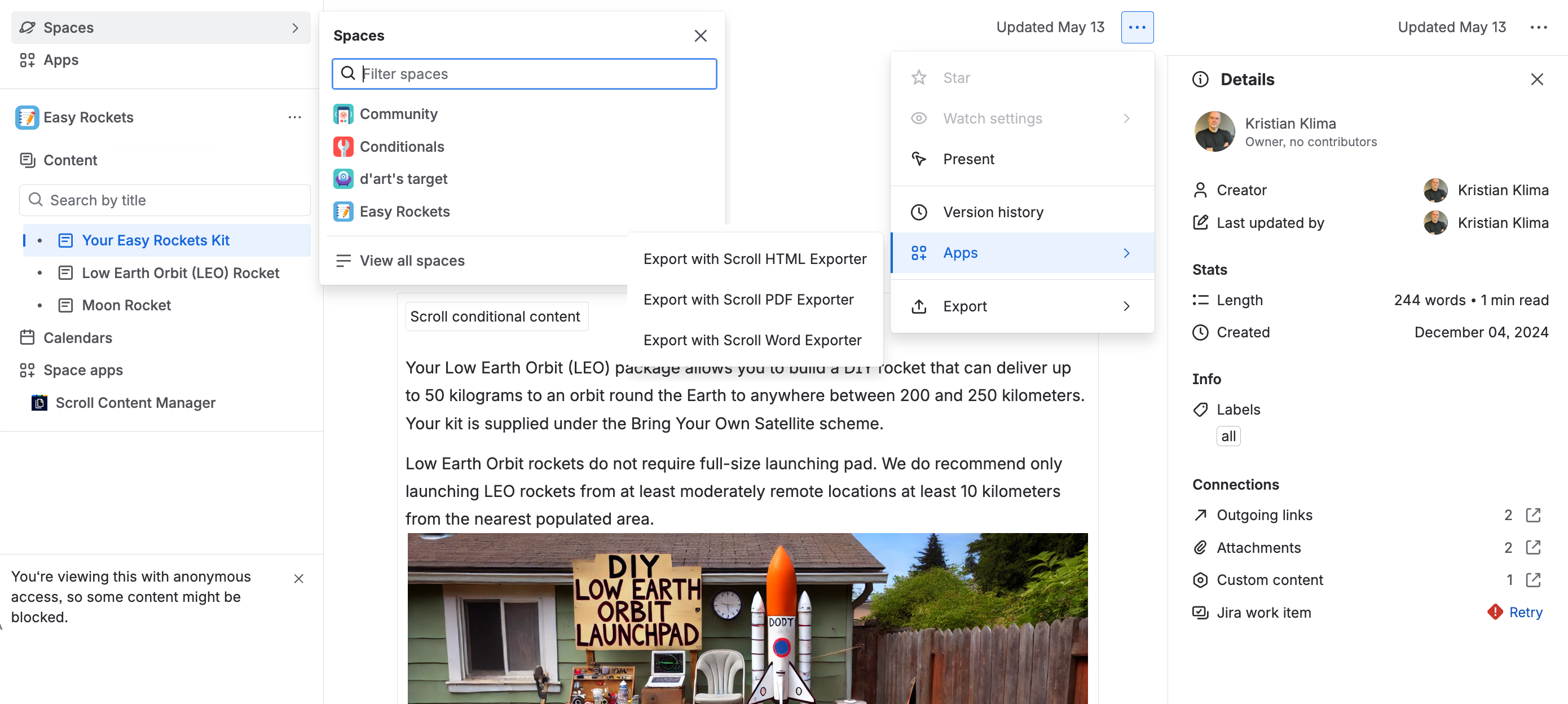1568x704 pixels.
Task: Click the Content icon in sidebar
Action: [x=28, y=160]
